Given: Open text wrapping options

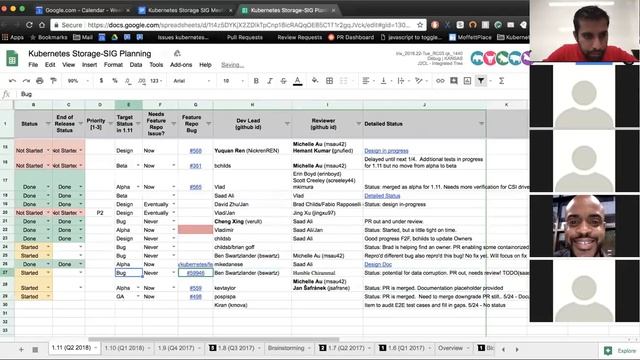Looking at the screenshot, I should point(401,81).
